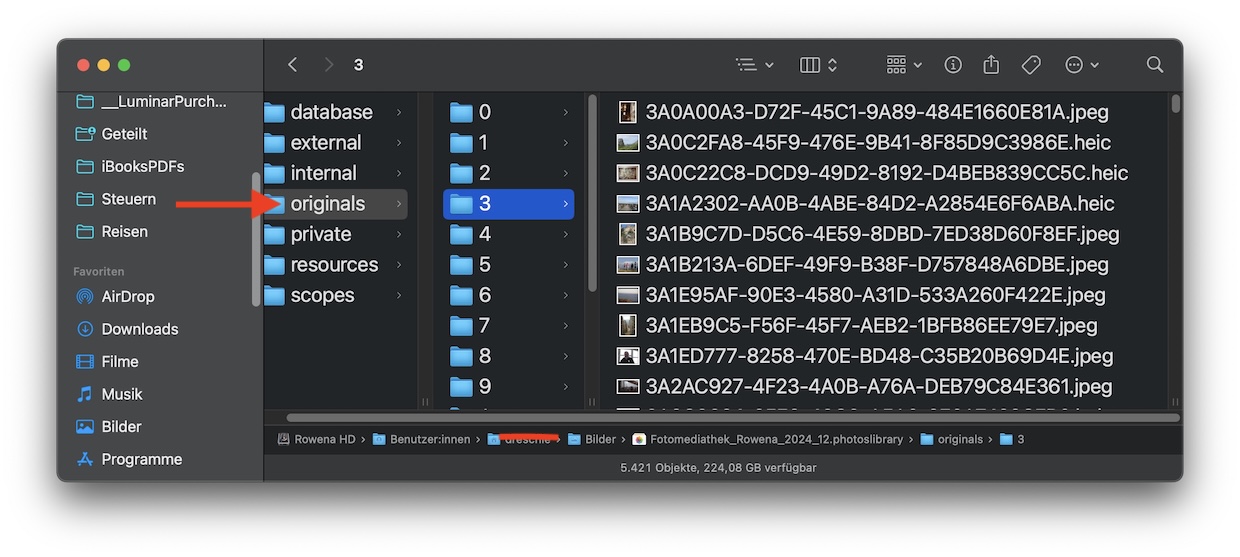Open the list view options dropdown
This screenshot has width=1240, height=557.
point(755,65)
